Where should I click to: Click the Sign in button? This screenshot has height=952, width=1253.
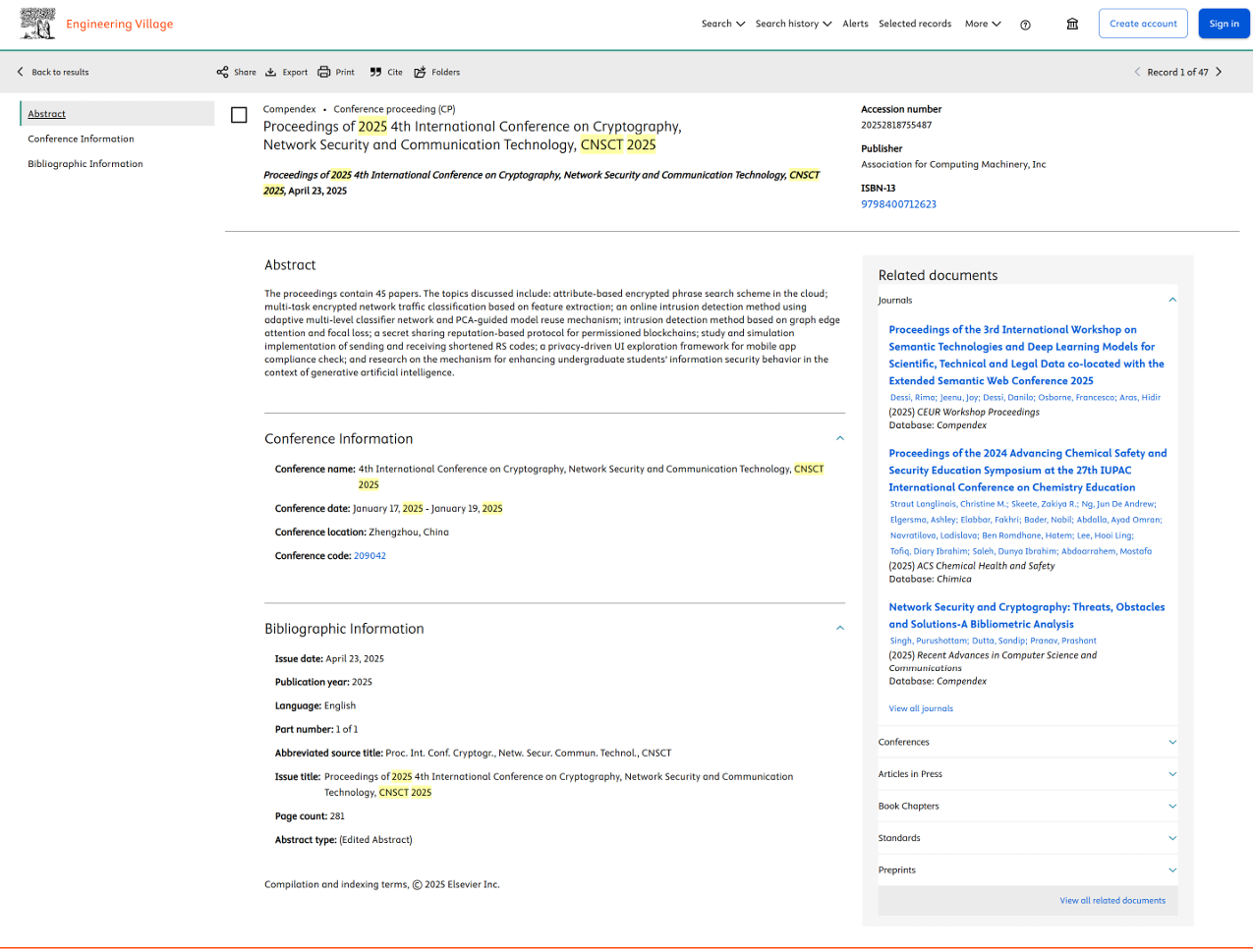click(x=1224, y=24)
